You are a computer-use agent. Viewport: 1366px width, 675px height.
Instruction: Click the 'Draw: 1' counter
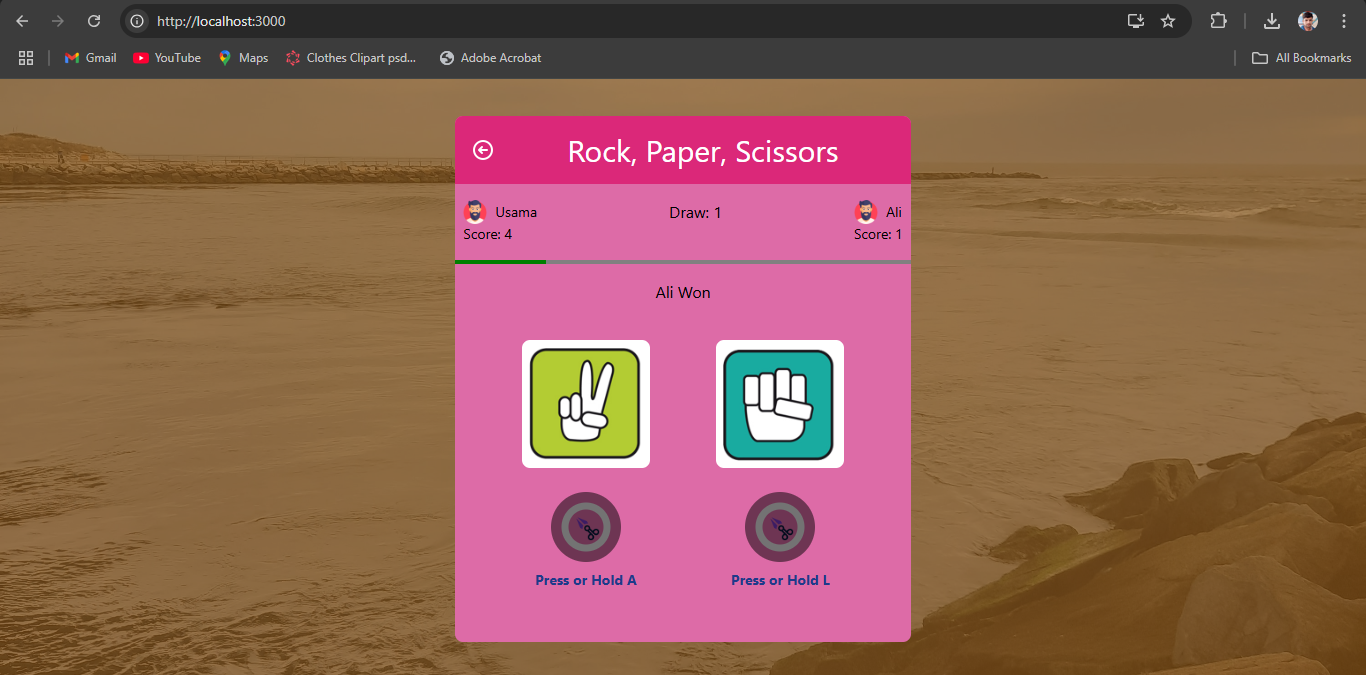click(695, 212)
